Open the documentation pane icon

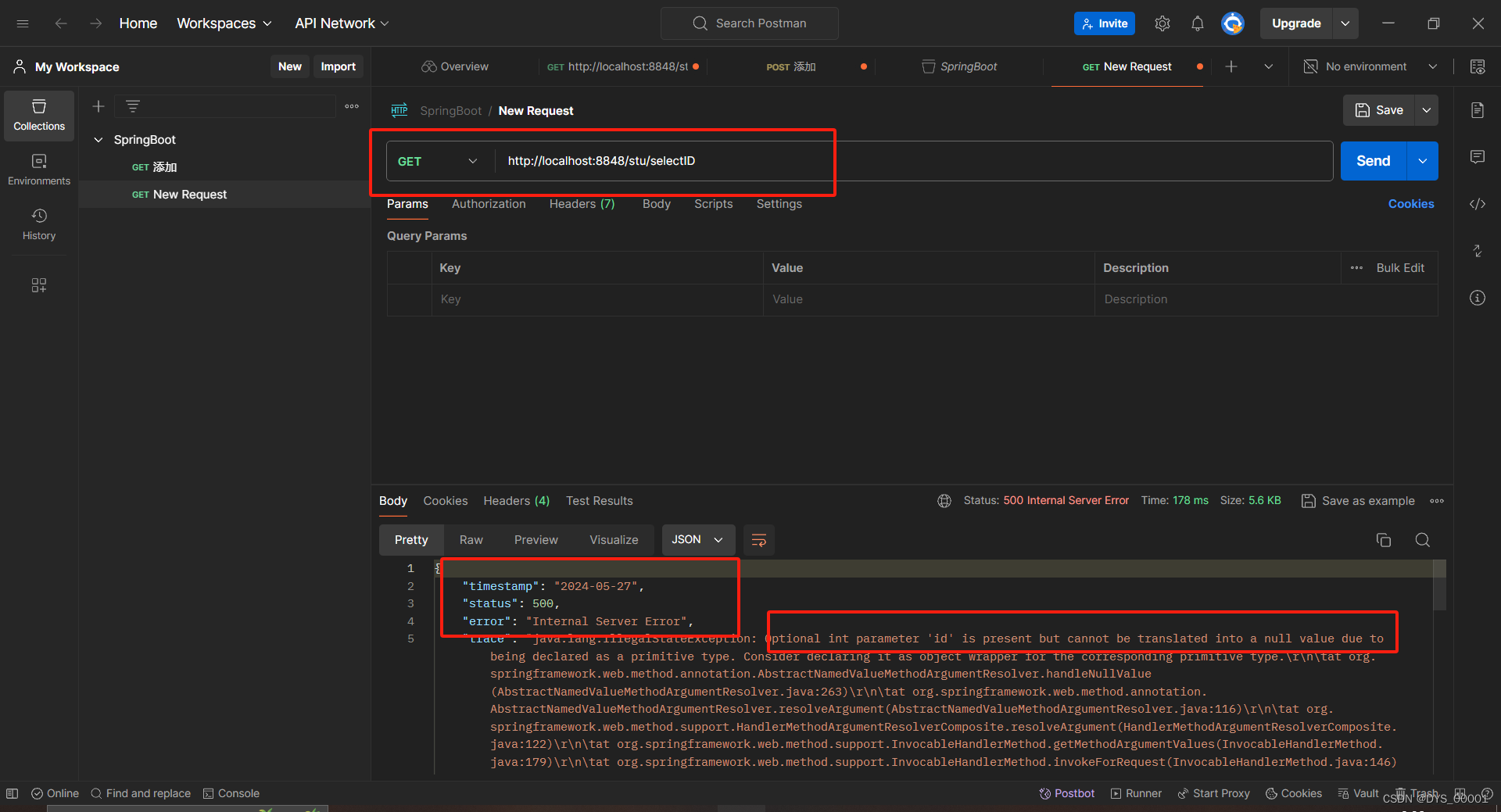click(1478, 110)
